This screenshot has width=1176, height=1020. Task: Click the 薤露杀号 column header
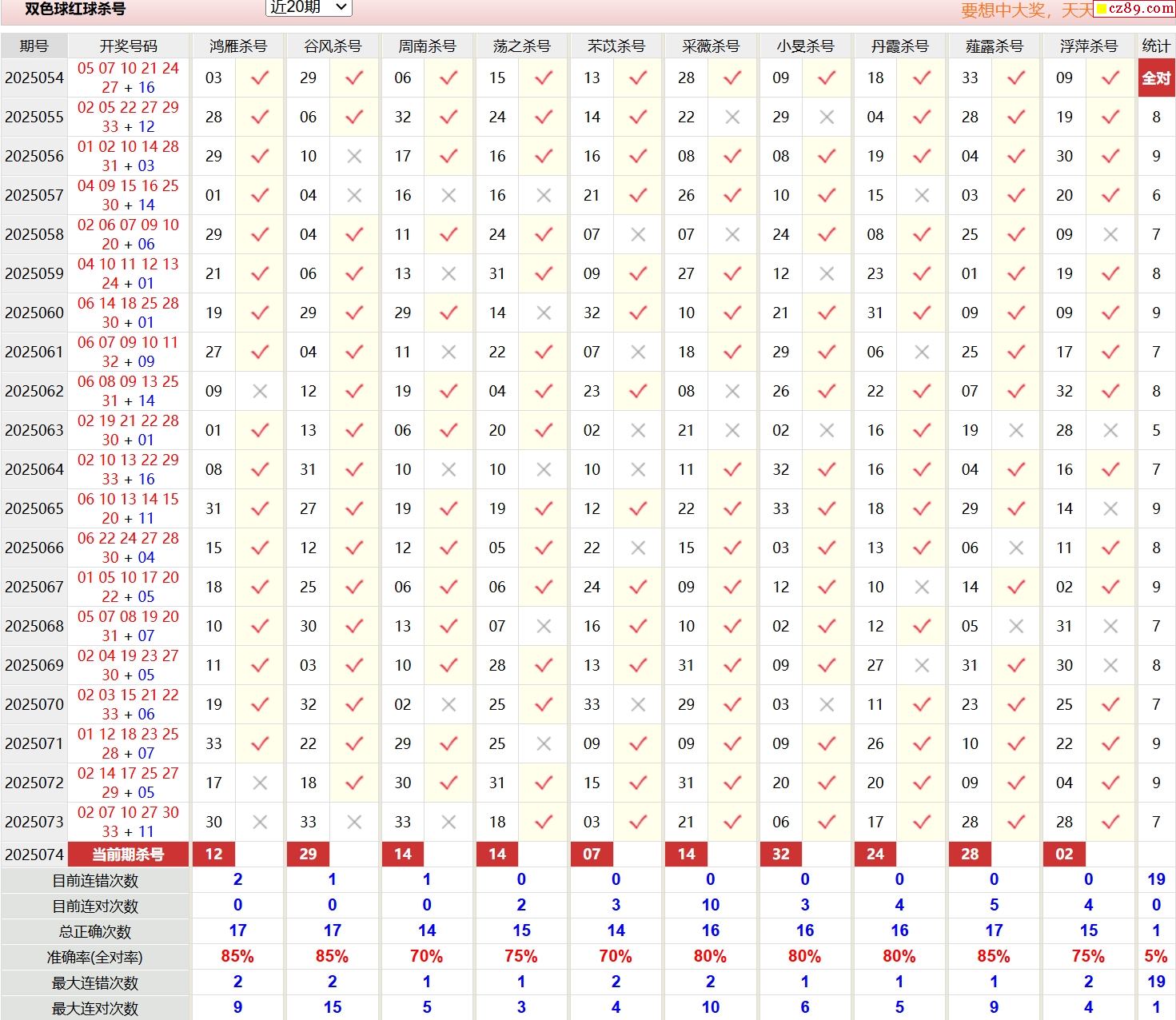[994, 46]
